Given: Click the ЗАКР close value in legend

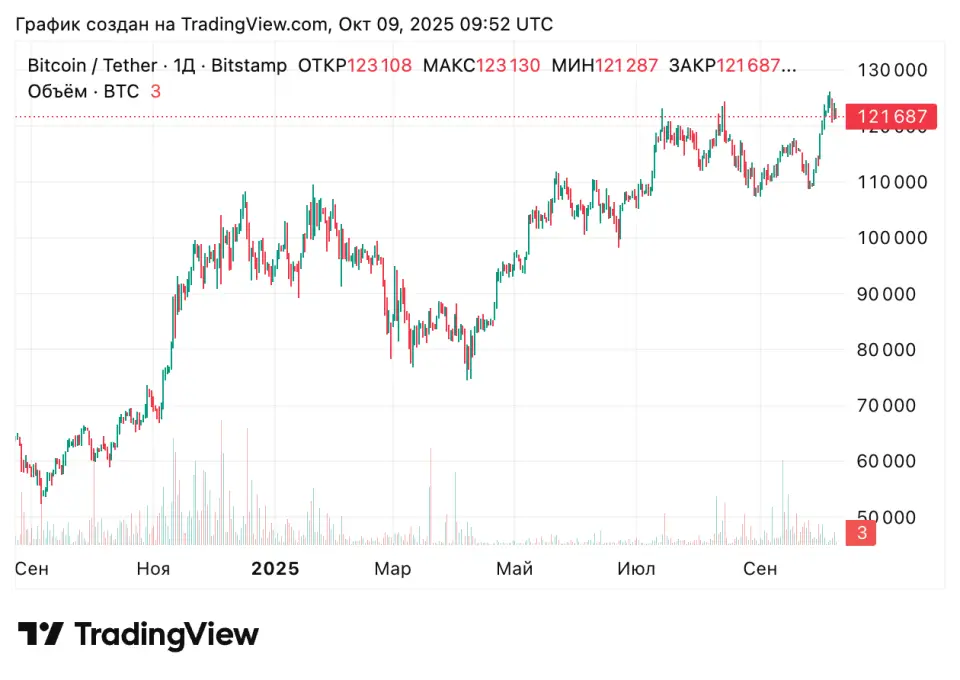Looking at the screenshot, I should pyautogui.click(x=732, y=66).
